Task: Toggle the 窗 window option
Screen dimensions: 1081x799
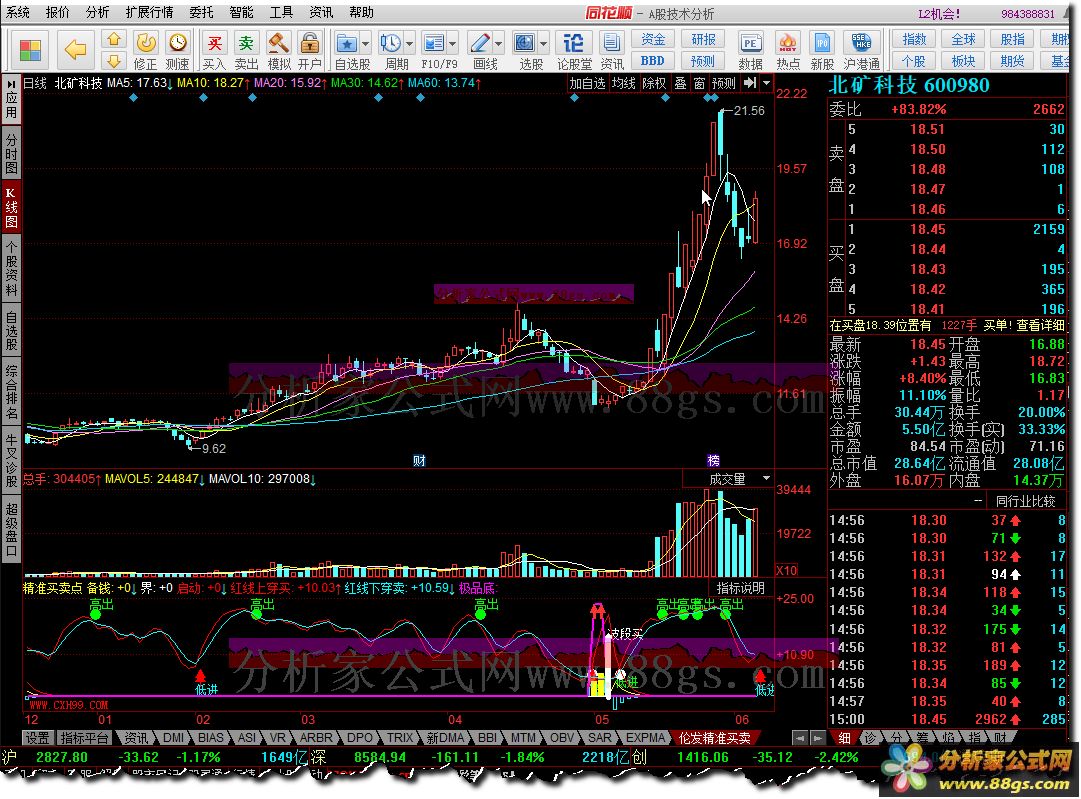Action: [x=700, y=83]
